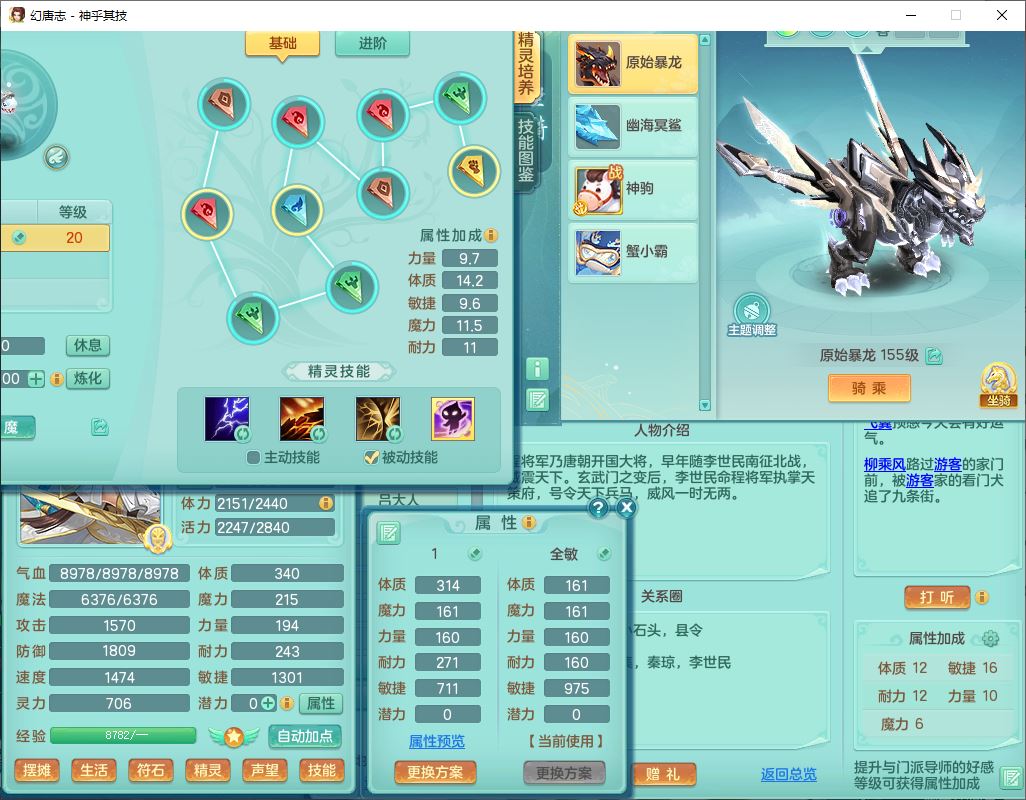
Task: Click the info coin beside 打听 button
Action: (982, 597)
